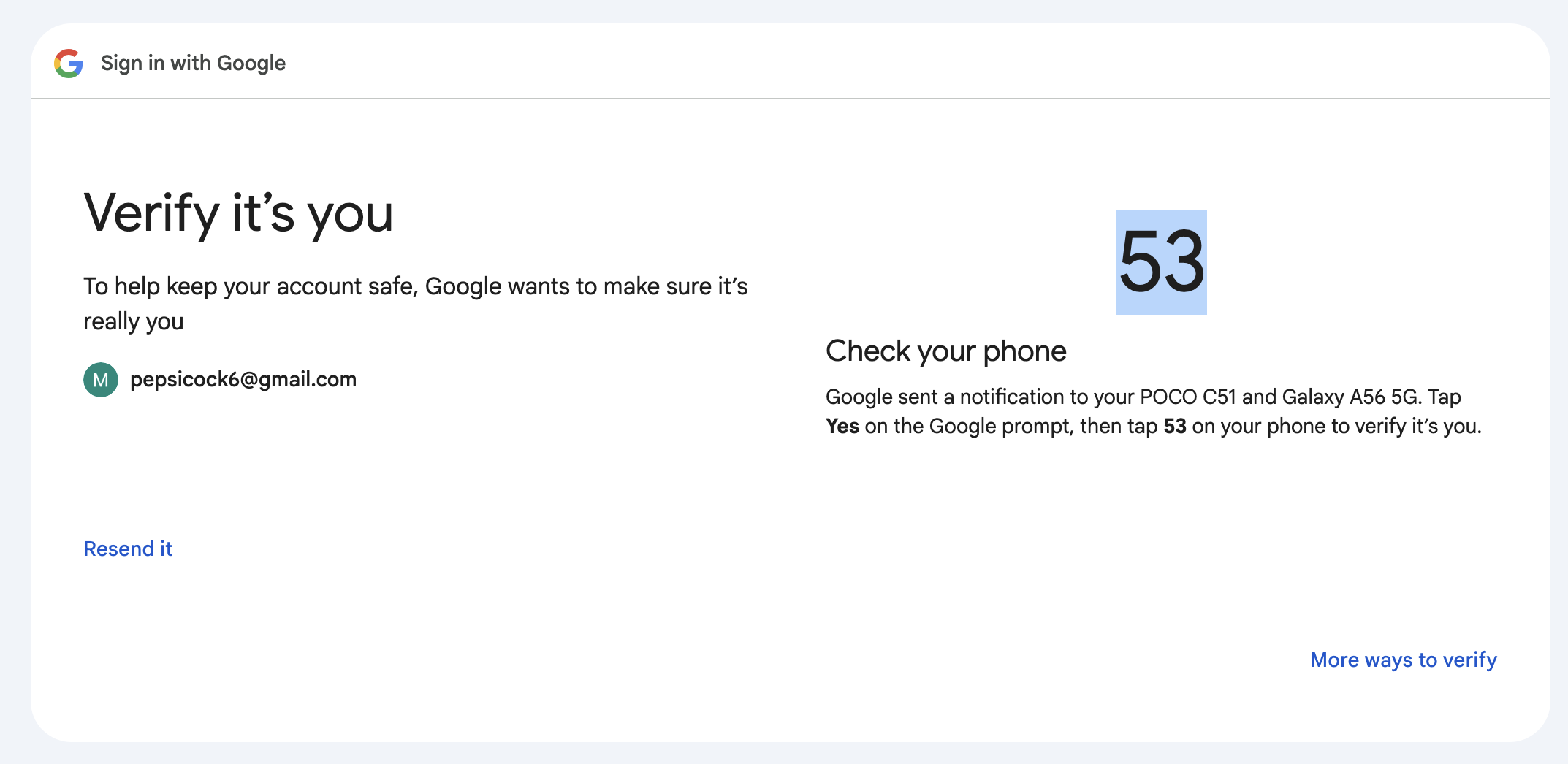
Task: Click the bold "Yes" in the instructions
Action: (842, 427)
